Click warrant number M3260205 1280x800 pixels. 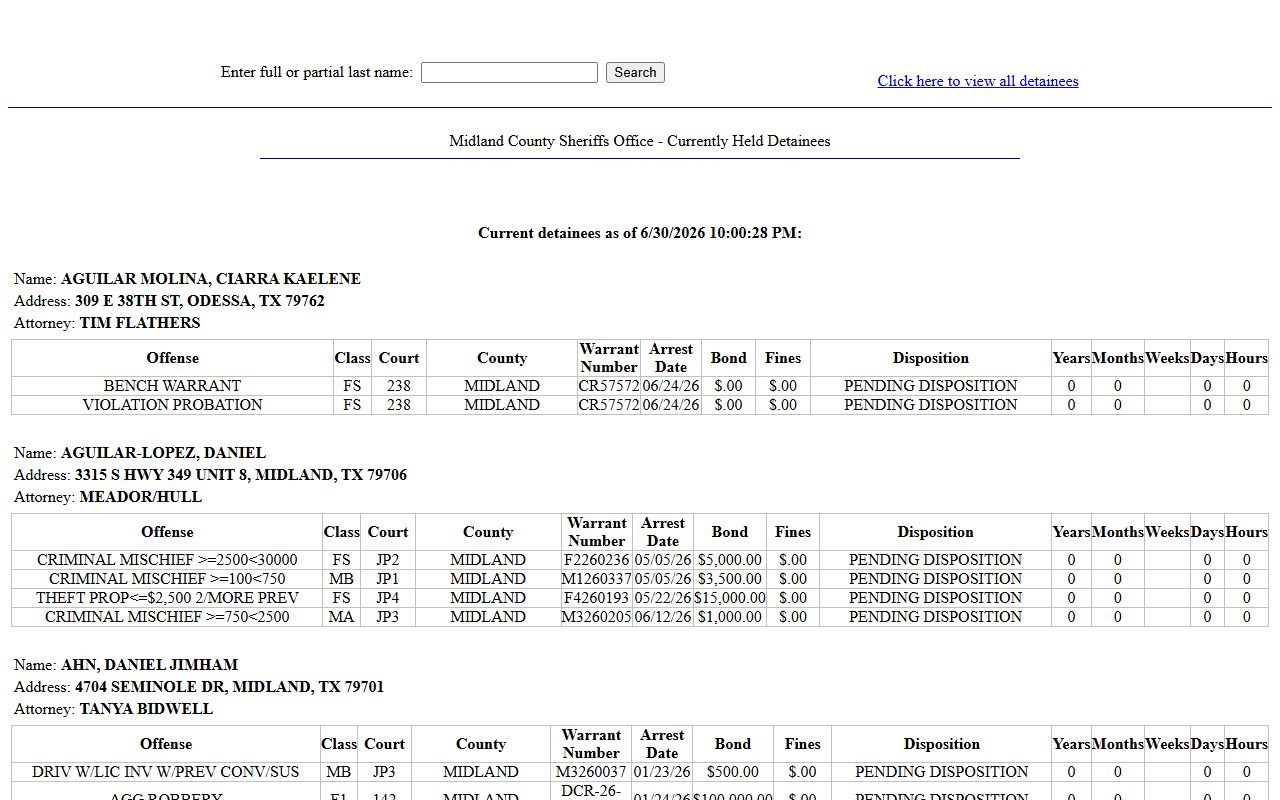tap(596, 617)
